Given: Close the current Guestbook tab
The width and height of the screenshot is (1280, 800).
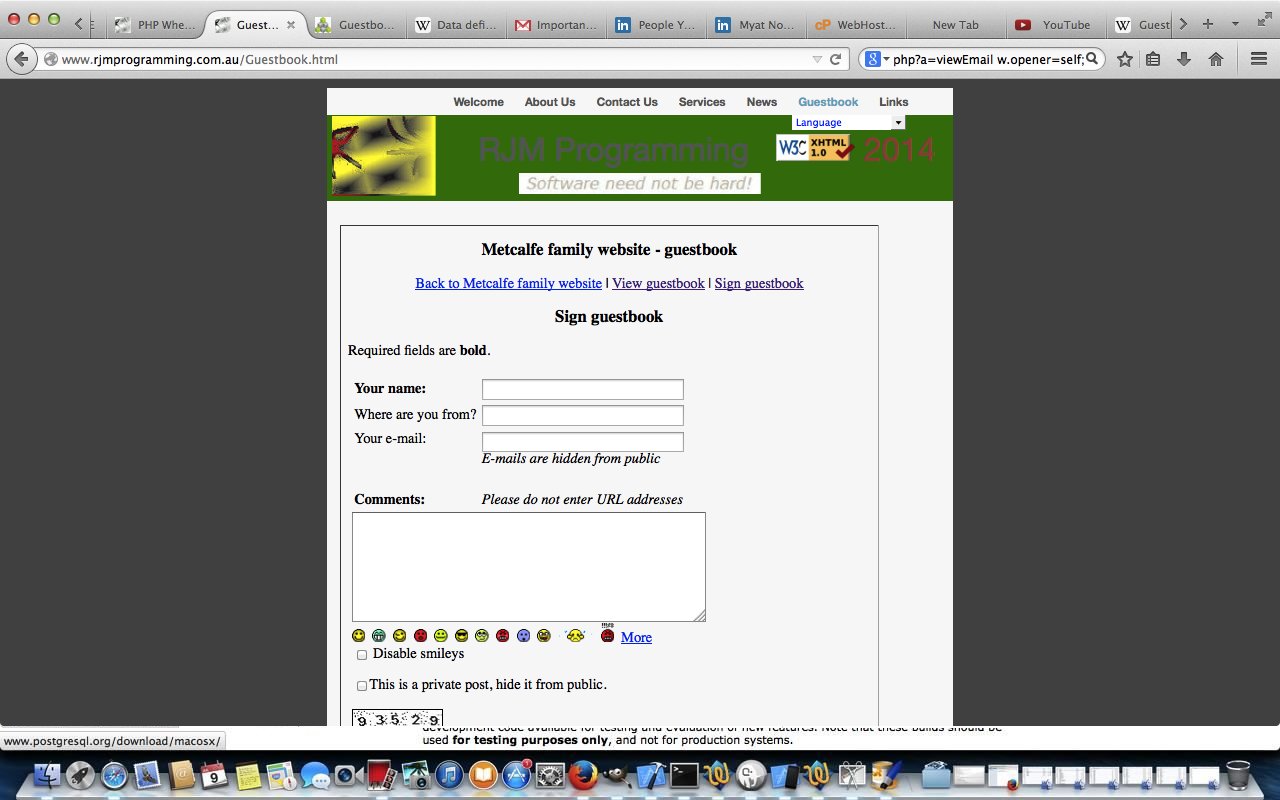Looking at the screenshot, I should [291, 25].
